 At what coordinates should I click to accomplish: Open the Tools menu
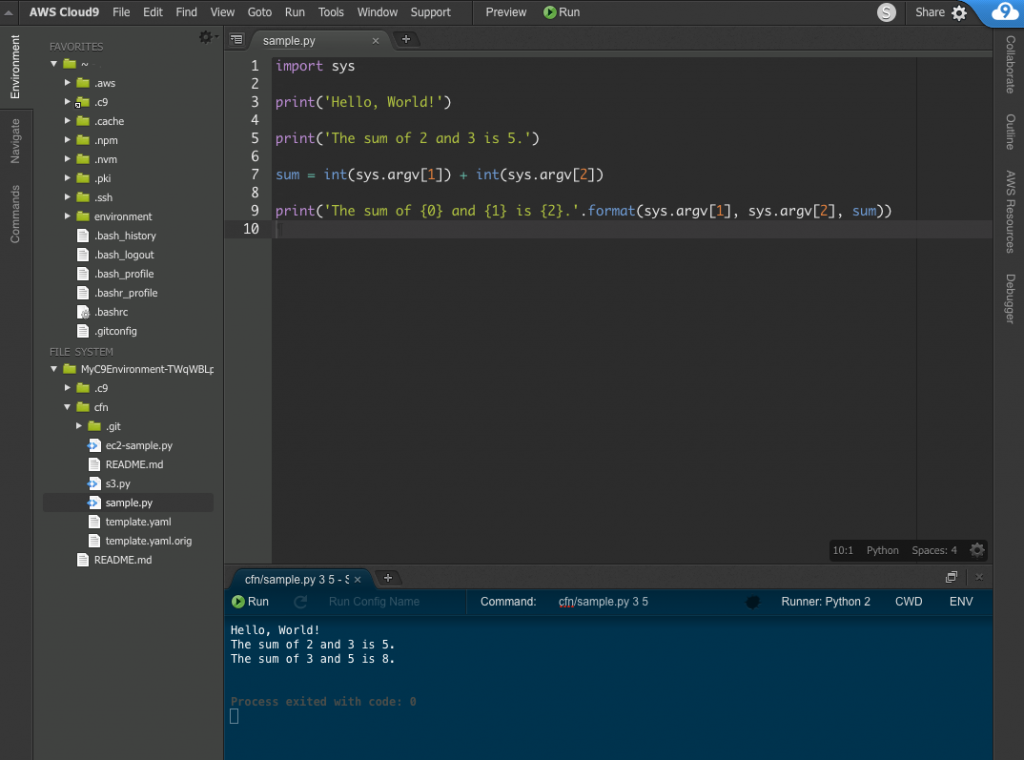331,12
